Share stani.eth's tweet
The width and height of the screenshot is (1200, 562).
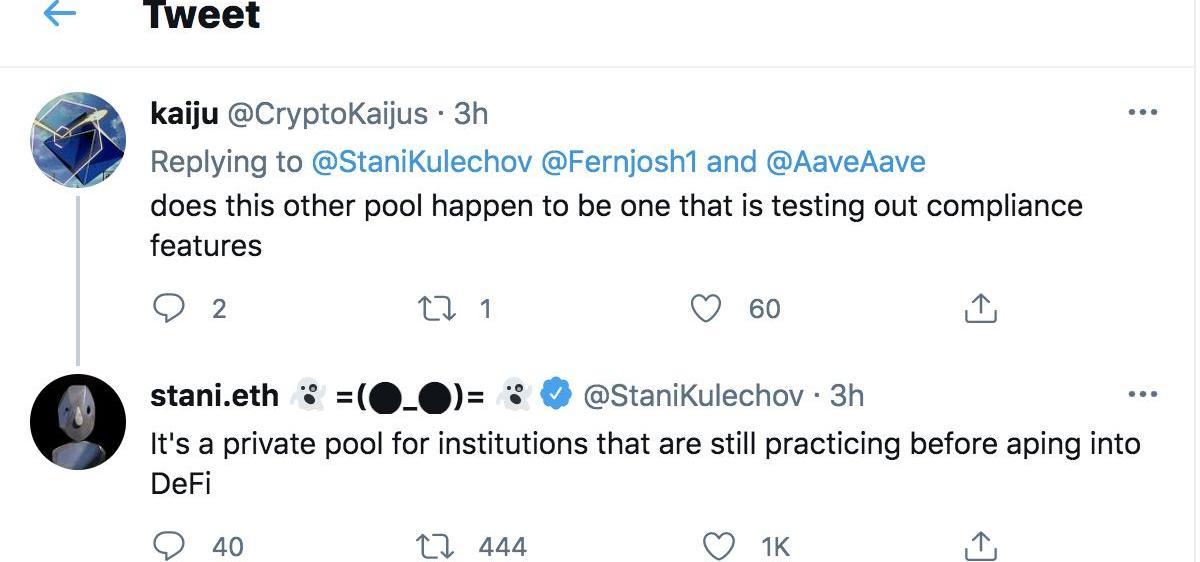tap(980, 546)
